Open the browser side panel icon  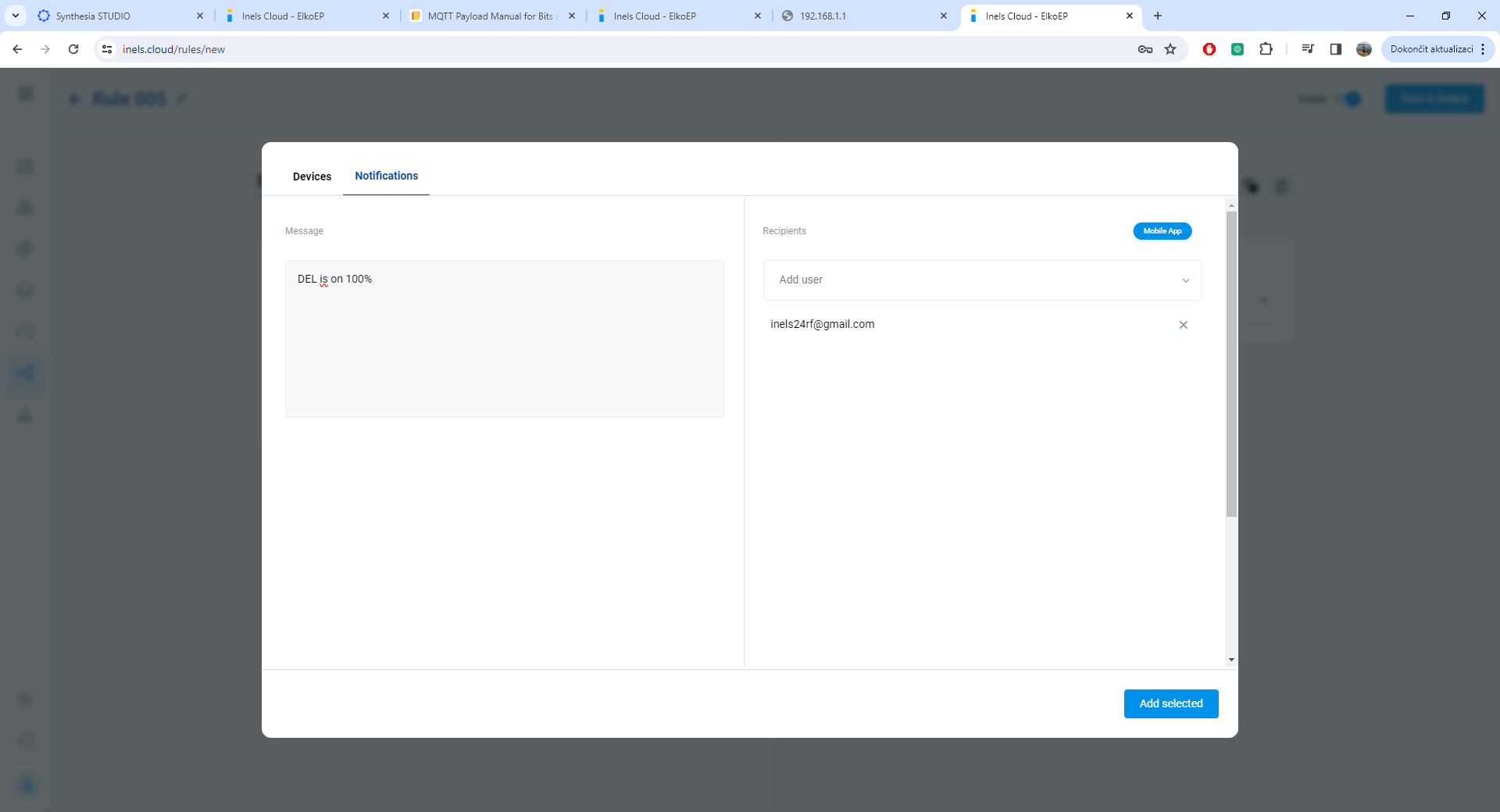pyautogui.click(x=1336, y=49)
